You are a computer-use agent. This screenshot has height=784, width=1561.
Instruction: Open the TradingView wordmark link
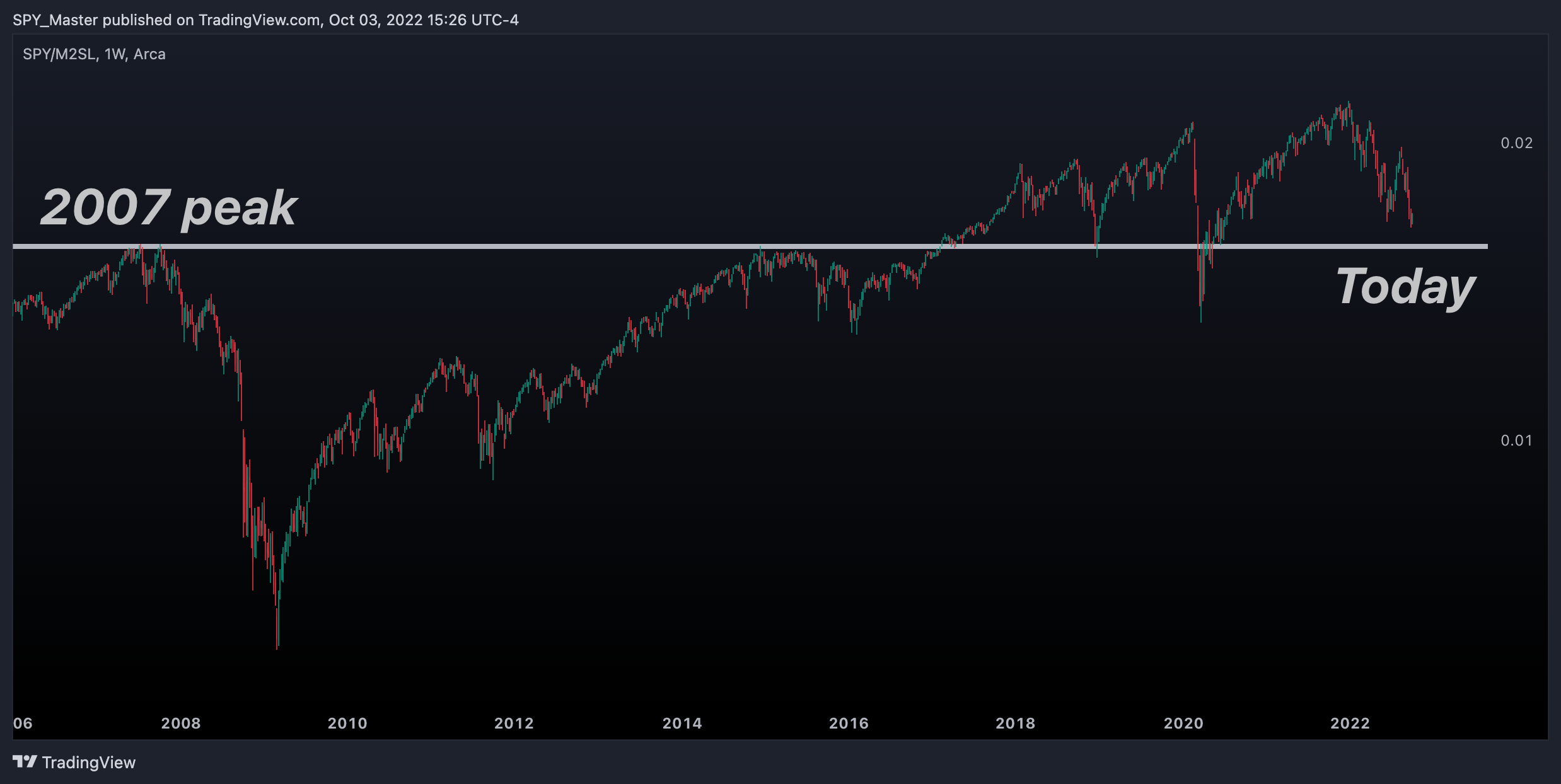[89, 763]
